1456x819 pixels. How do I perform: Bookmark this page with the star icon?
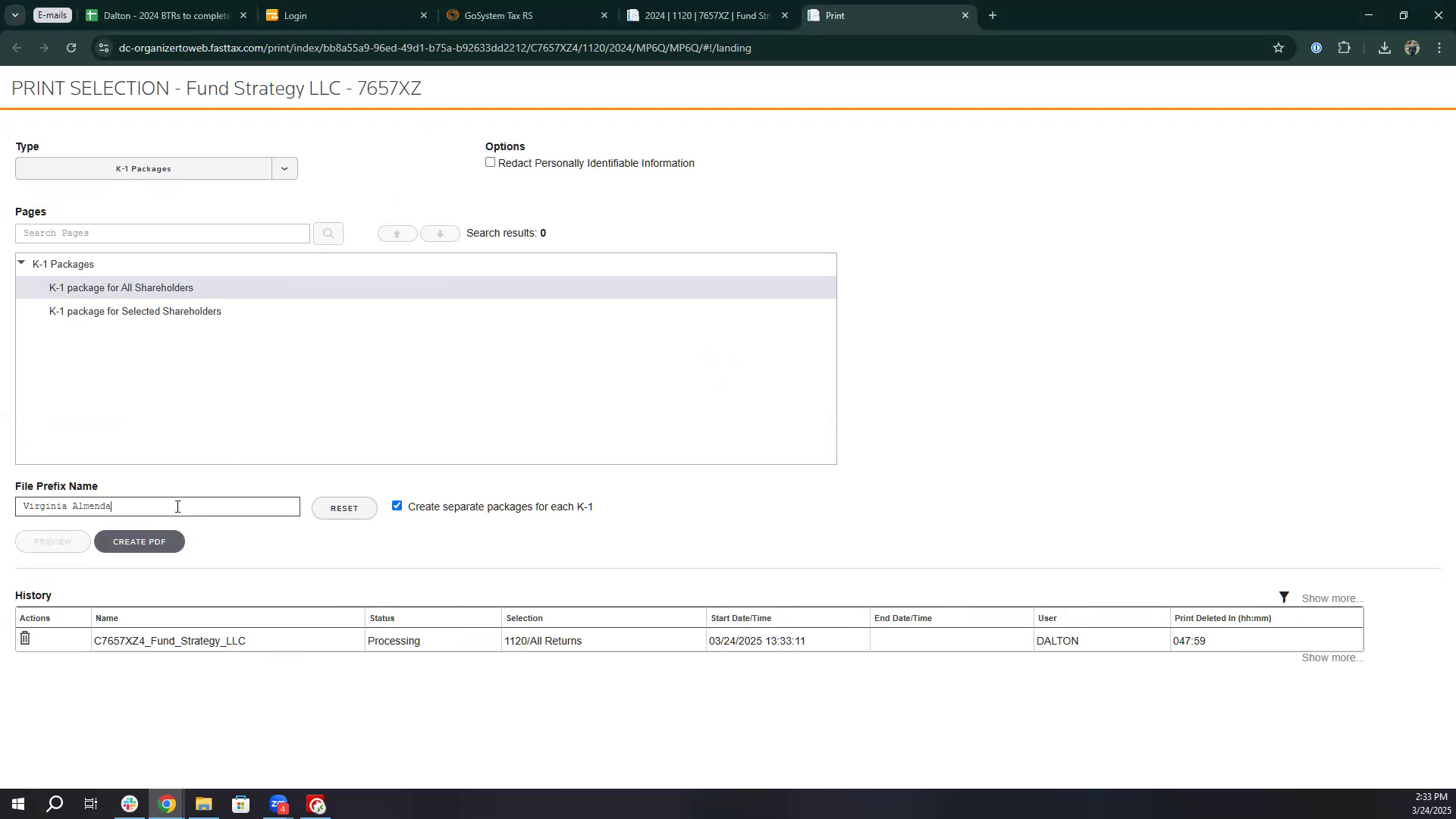(x=1279, y=48)
